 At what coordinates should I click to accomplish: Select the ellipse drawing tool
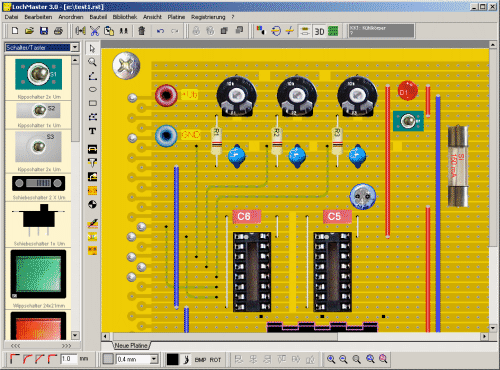92,89
